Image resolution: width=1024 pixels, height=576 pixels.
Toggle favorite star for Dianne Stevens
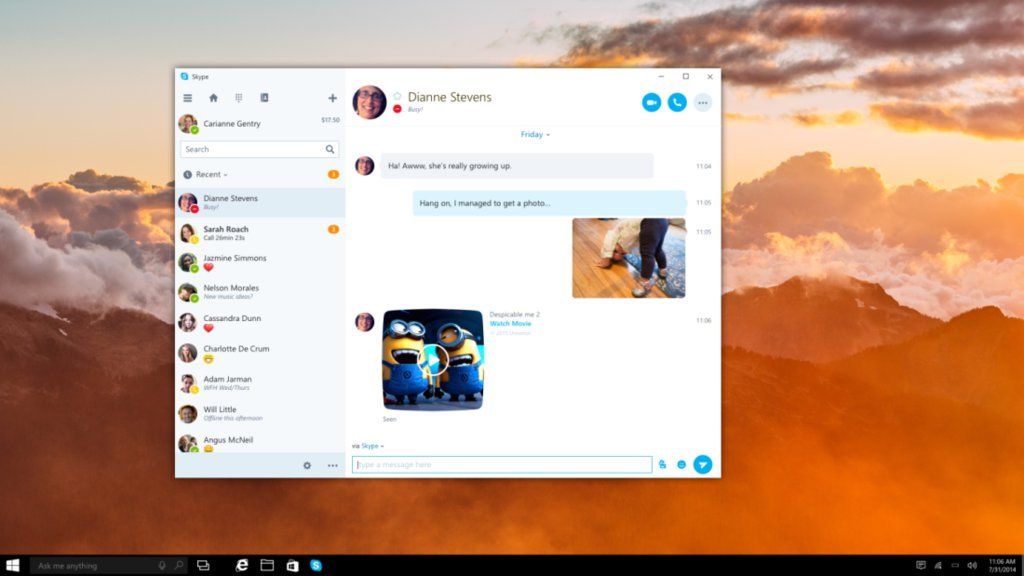coord(397,96)
